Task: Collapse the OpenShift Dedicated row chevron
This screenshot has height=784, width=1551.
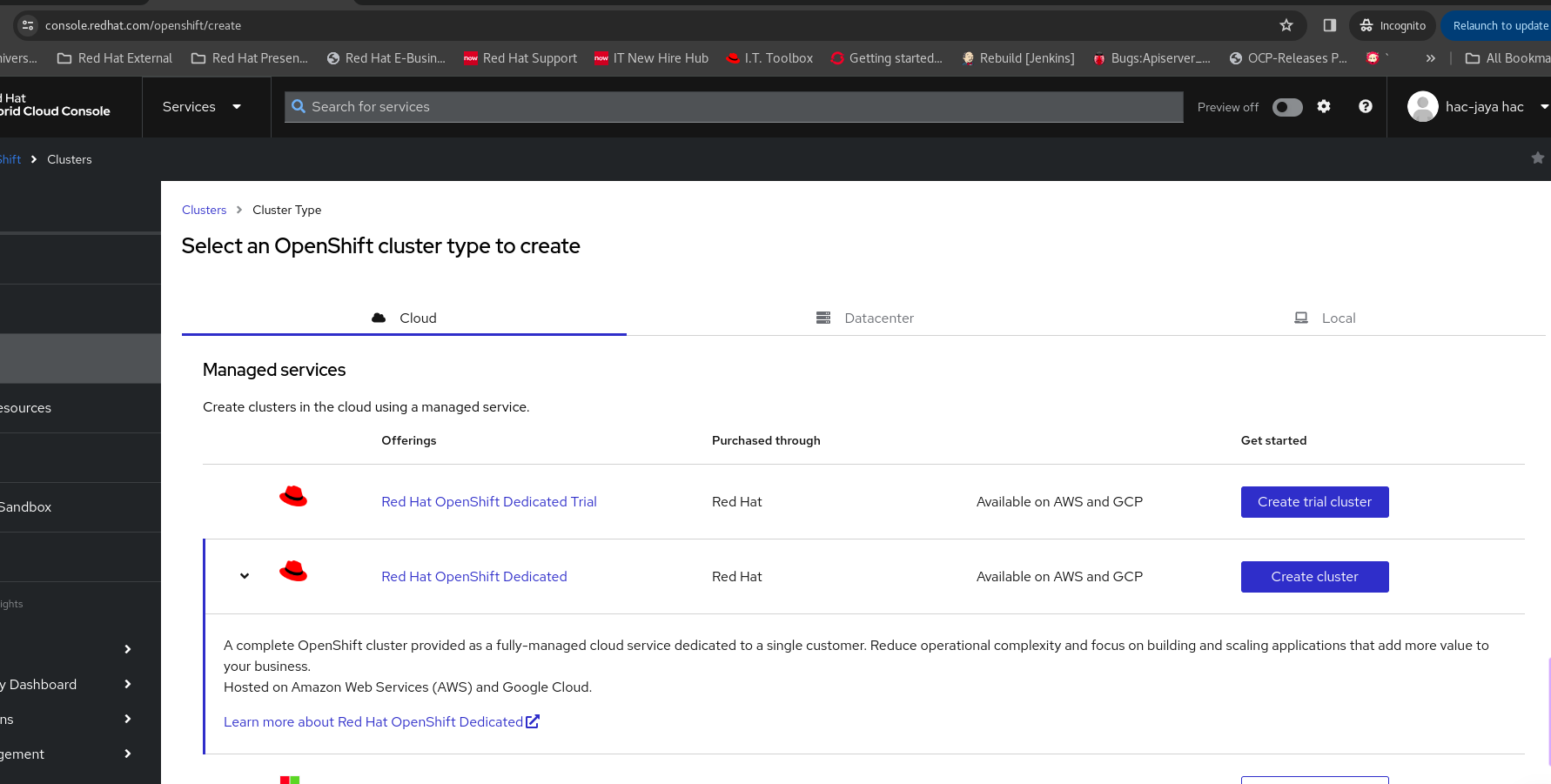Action: pyautogui.click(x=245, y=576)
